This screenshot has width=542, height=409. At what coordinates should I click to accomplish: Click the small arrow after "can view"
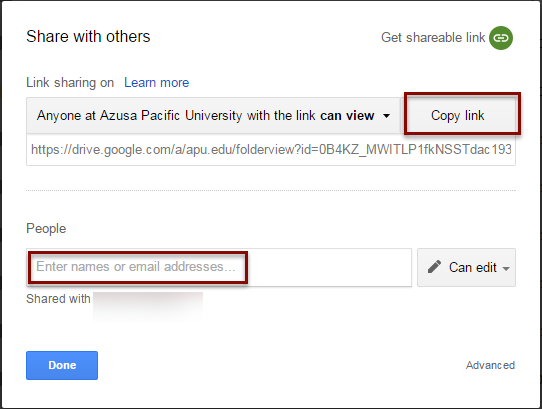click(386, 116)
